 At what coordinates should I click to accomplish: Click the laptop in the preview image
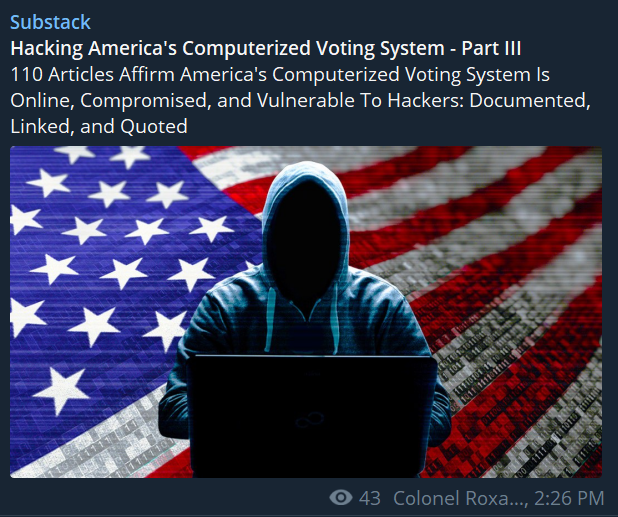coord(311,416)
